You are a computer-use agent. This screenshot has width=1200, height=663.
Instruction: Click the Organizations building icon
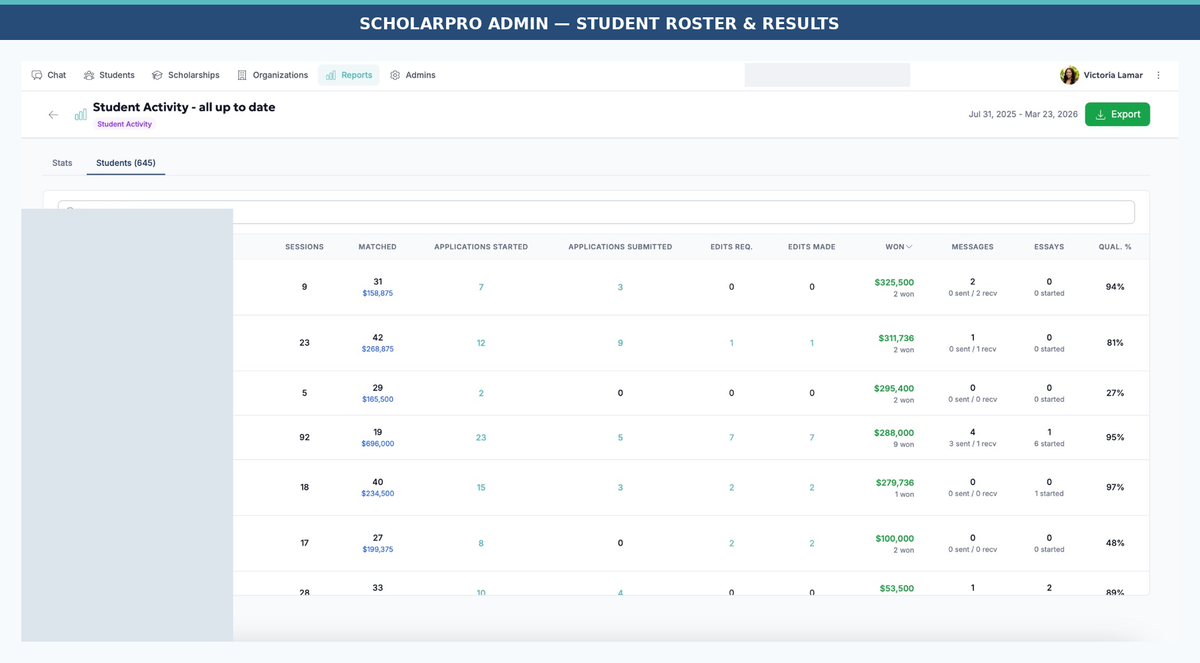coord(242,75)
